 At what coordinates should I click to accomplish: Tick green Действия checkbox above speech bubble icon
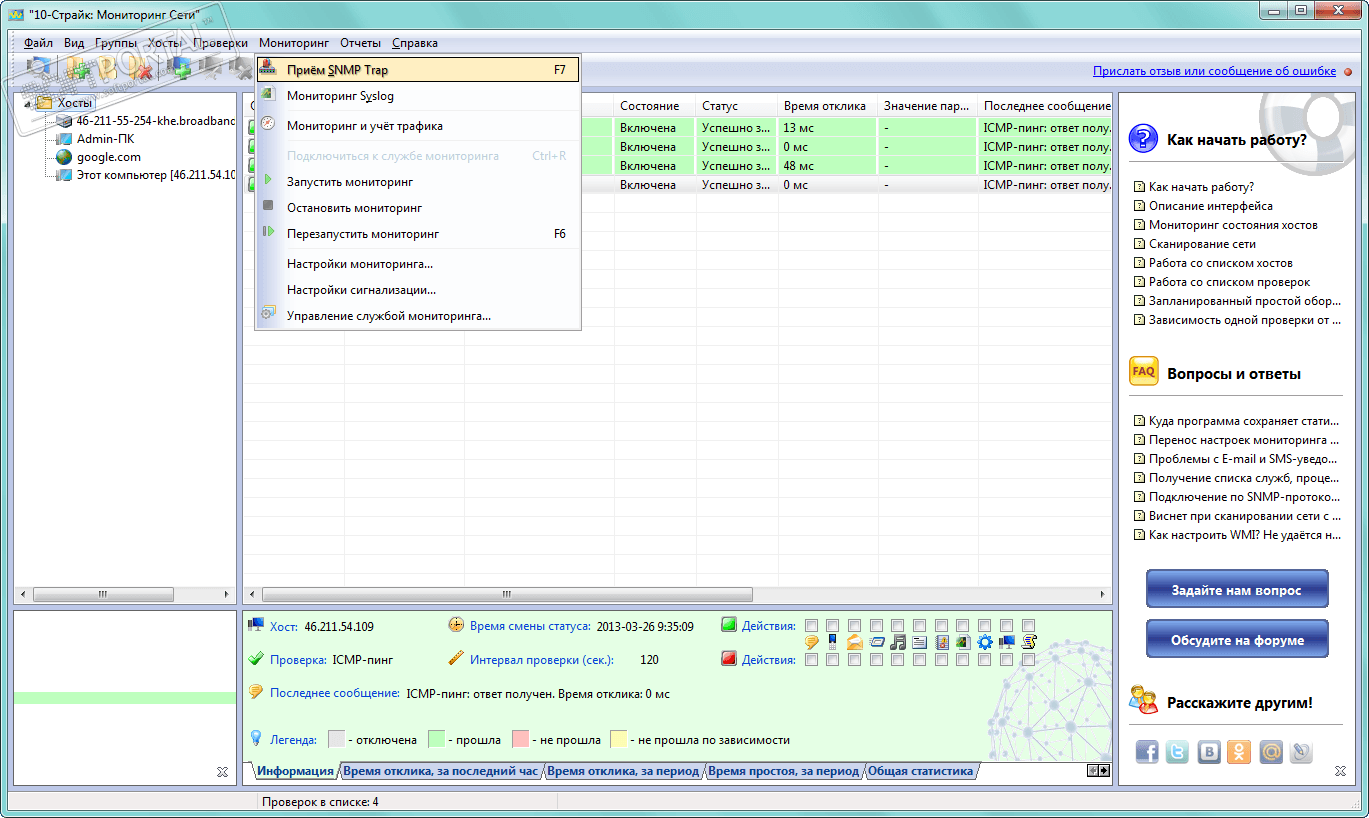click(811, 626)
